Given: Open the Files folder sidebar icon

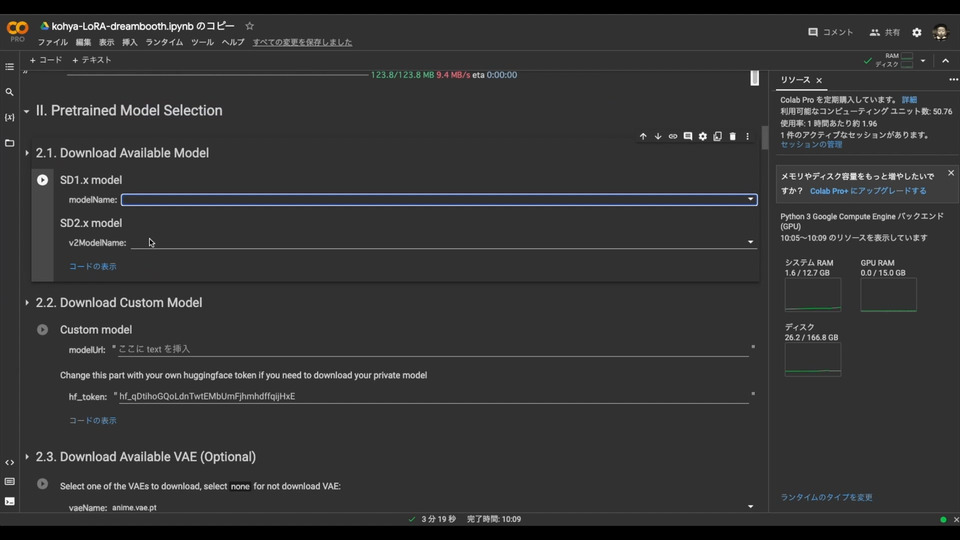Looking at the screenshot, I should point(9,143).
